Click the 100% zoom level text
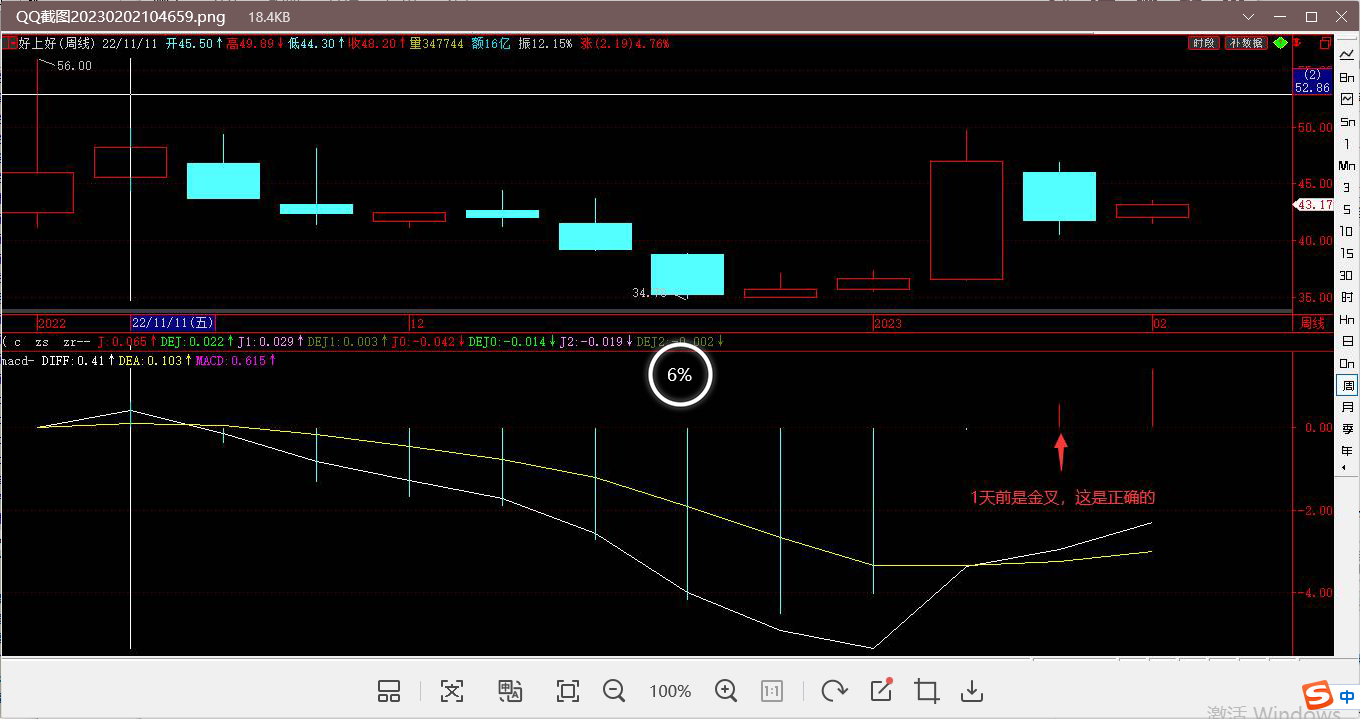1360x719 pixels. [x=670, y=691]
